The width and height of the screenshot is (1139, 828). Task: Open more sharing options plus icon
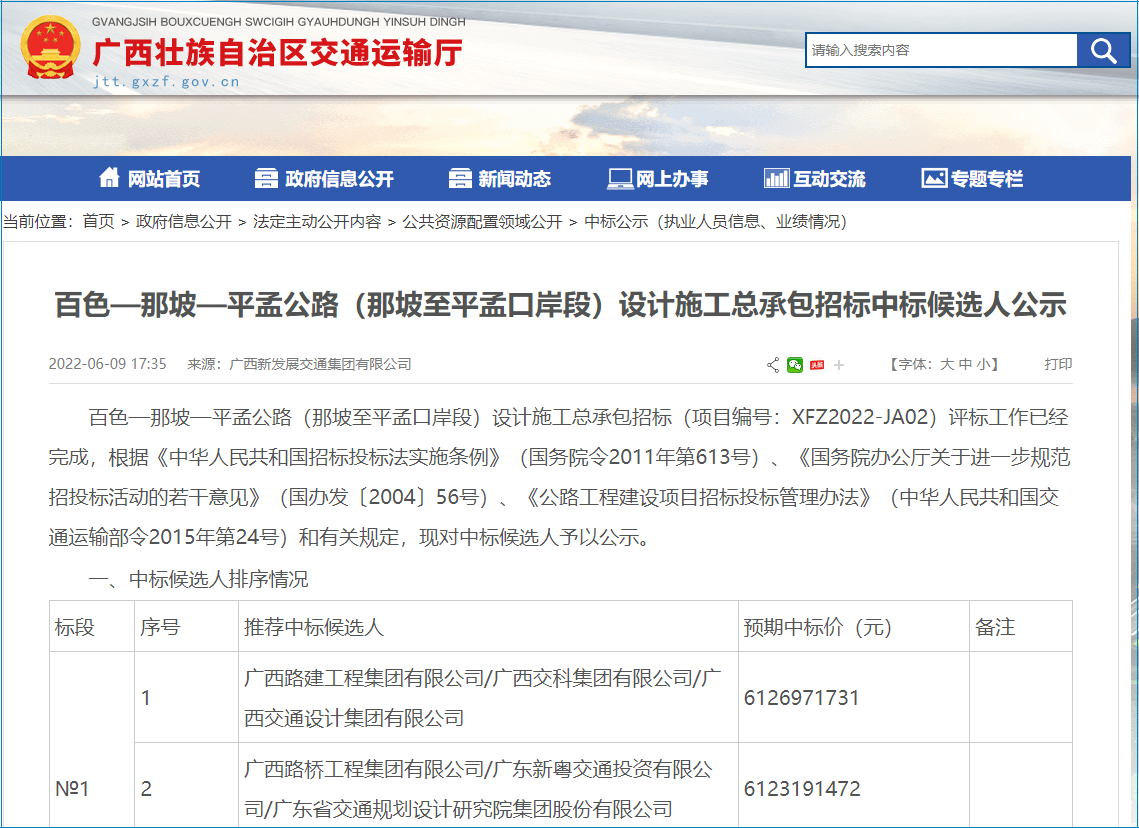(839, 365)
